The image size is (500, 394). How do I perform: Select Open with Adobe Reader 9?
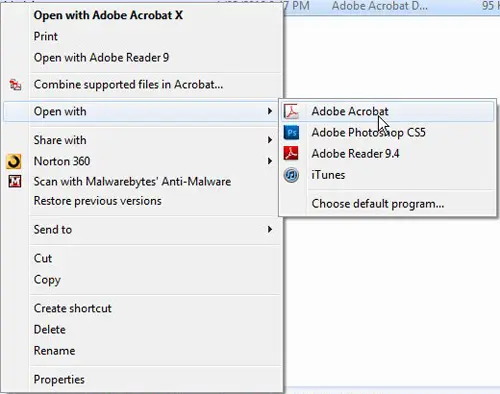pyautogui.click(x=101, y=58)
